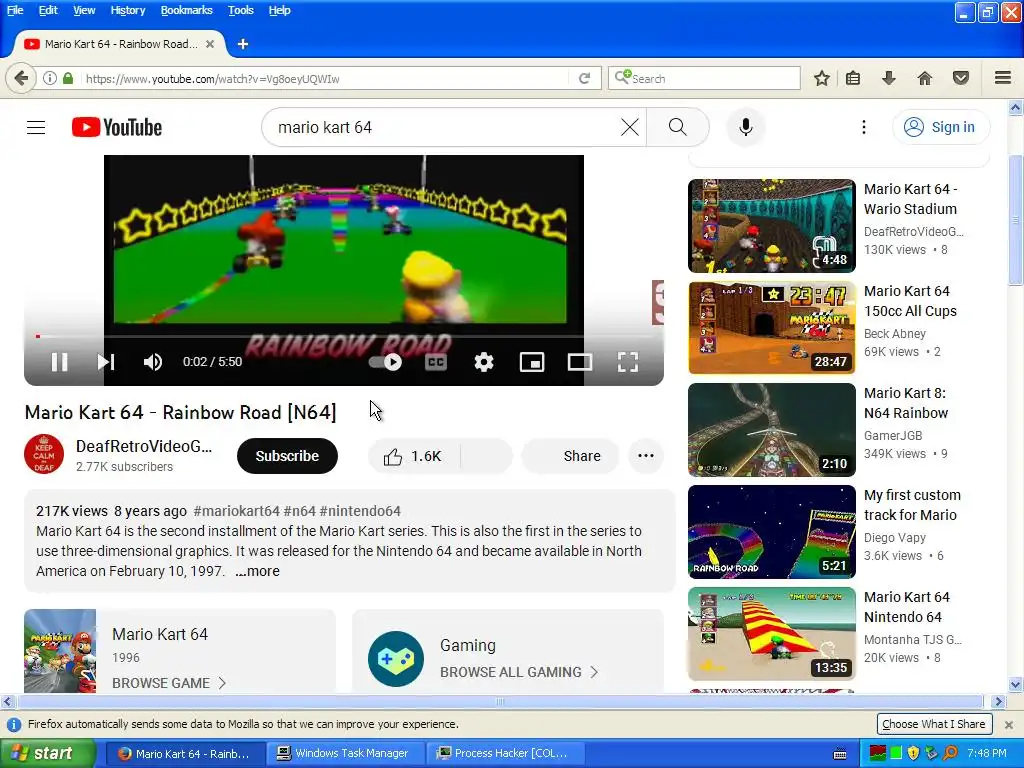Image resolution: width=1024 pixels, height=768 pixels.
Task: Open YouTube settings three-dot menu
Action: click(863, 127)
